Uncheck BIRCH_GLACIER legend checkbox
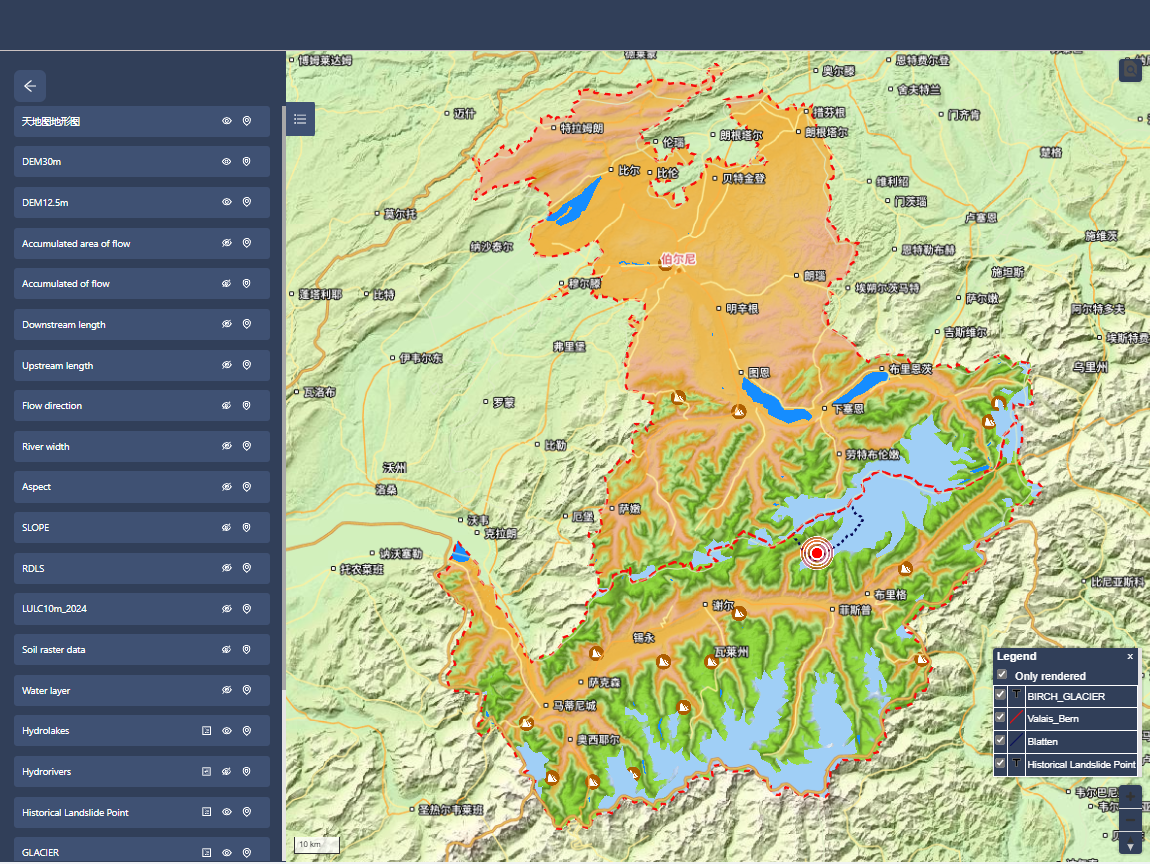Image resolution: width=1150 pixels, height=865 pixels. click(1001, 696)
